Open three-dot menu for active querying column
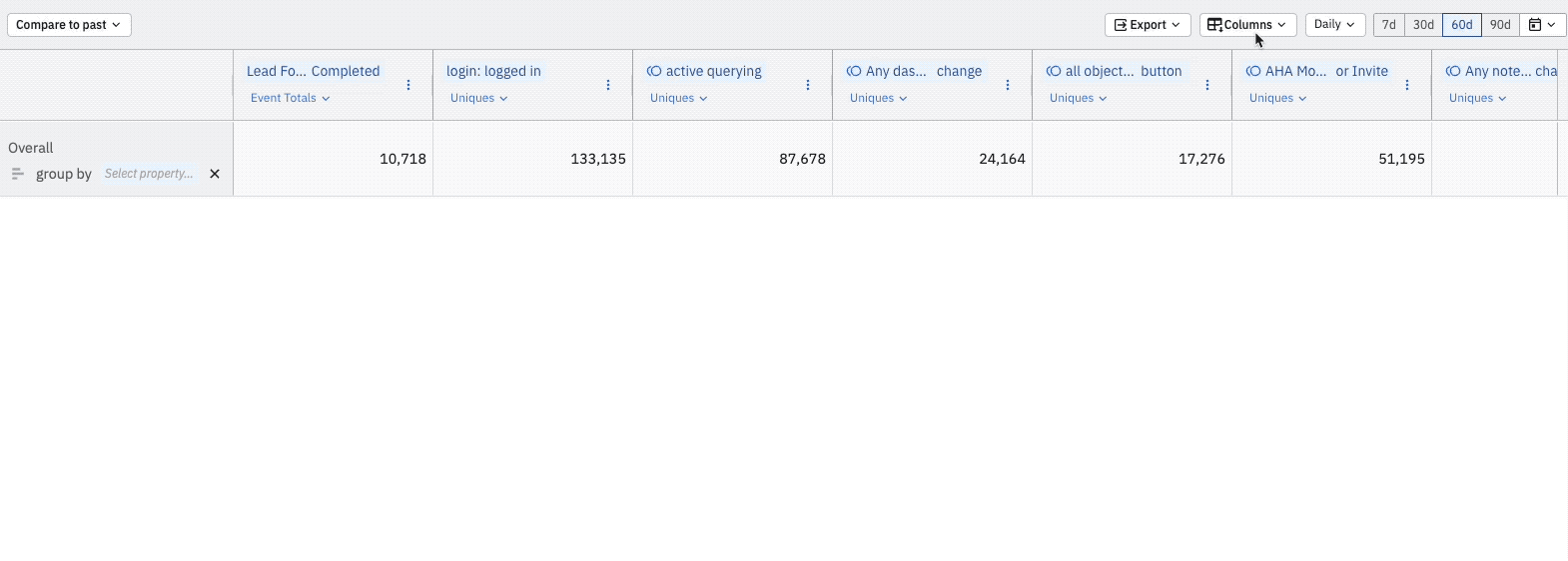This screenshot has width=1568, height=561. (808, 85)
